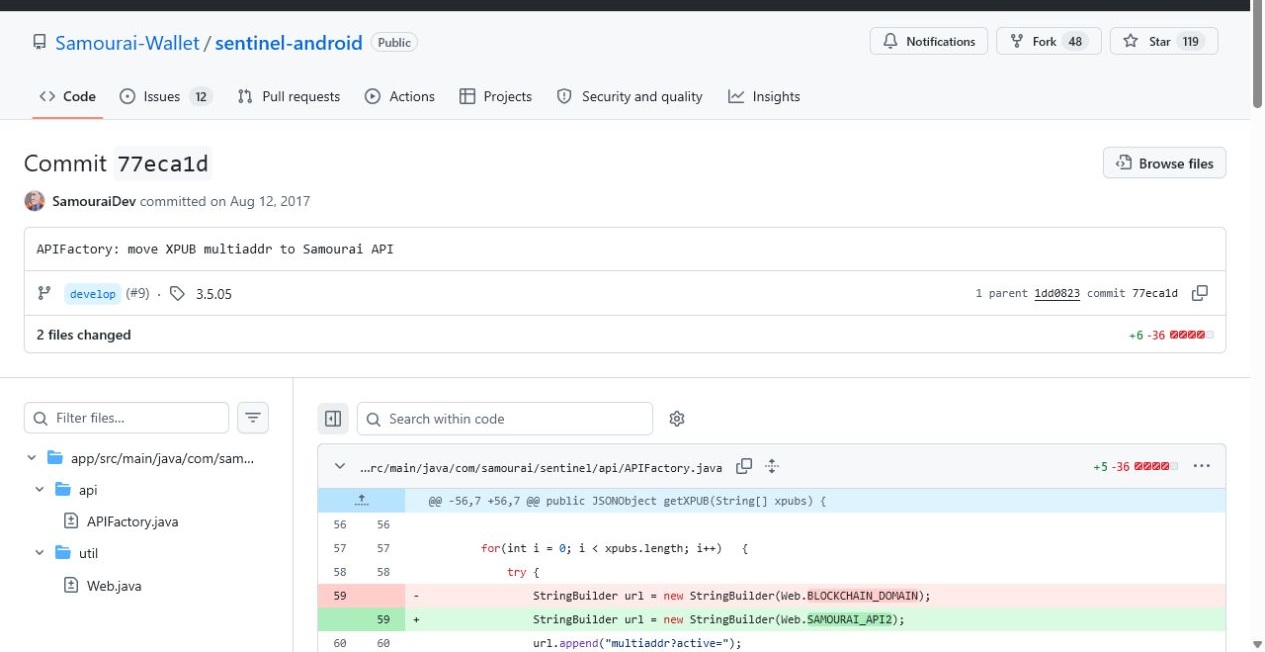This screenshot has height=652, width=1265.
Task: Click the Star count 119
Action: [x=1190, y=41]
